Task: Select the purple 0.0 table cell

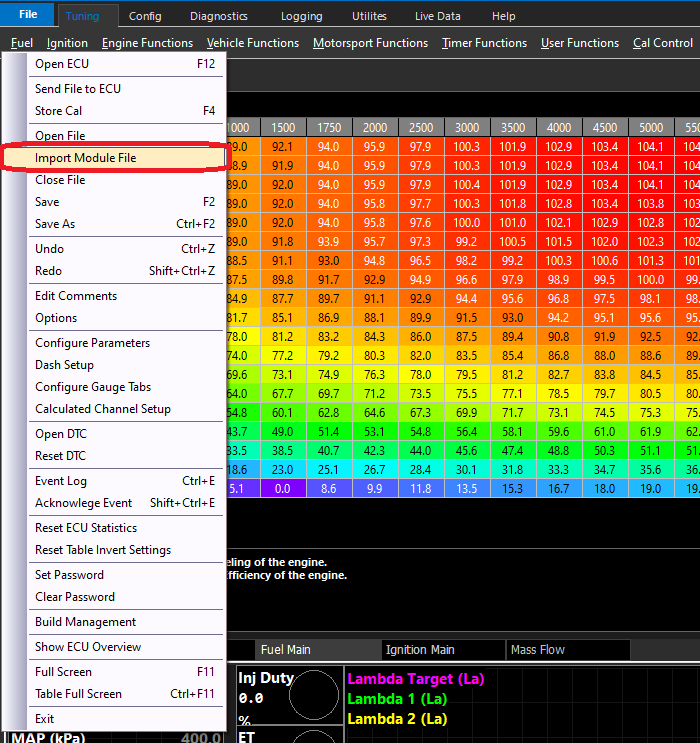Action: (x=282, y=489)
